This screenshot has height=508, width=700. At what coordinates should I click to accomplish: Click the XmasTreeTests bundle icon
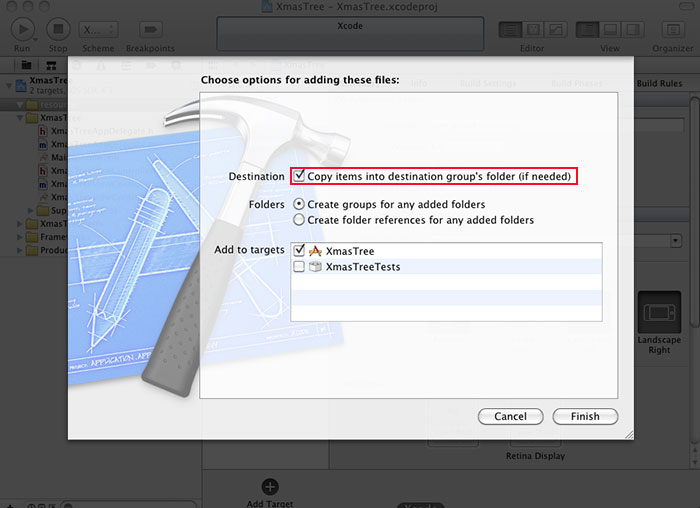coord(315,267)
